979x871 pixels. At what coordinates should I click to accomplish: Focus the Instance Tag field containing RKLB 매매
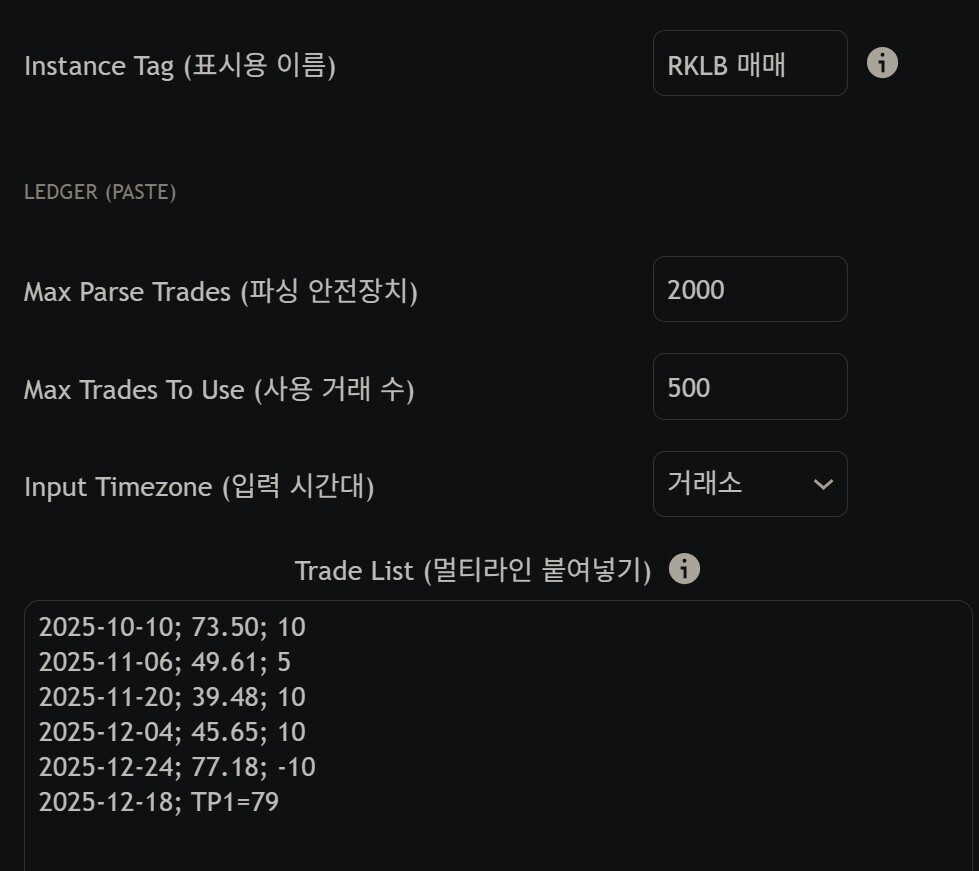(x=749, y=64)
